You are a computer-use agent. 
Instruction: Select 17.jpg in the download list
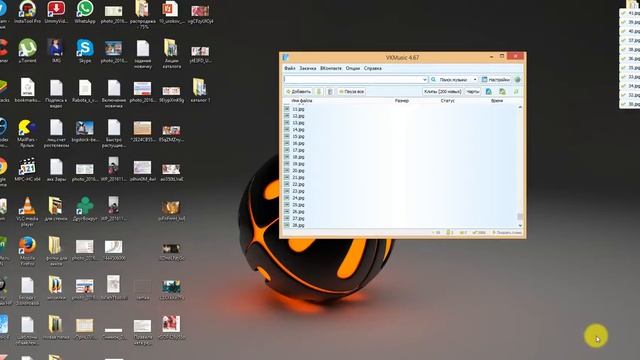point(298,150)
